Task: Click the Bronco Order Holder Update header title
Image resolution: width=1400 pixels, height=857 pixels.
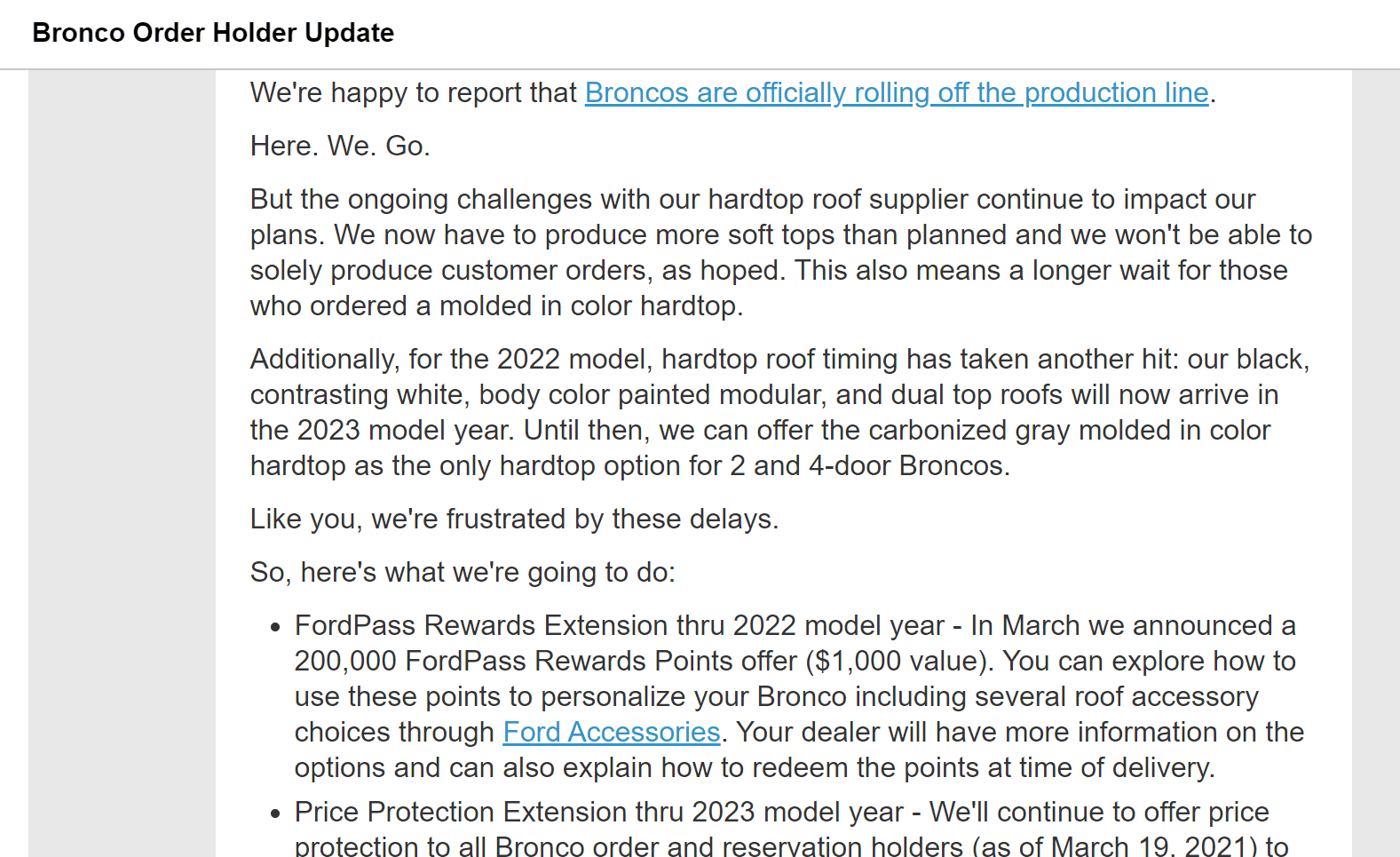Action: pos(213,33)
